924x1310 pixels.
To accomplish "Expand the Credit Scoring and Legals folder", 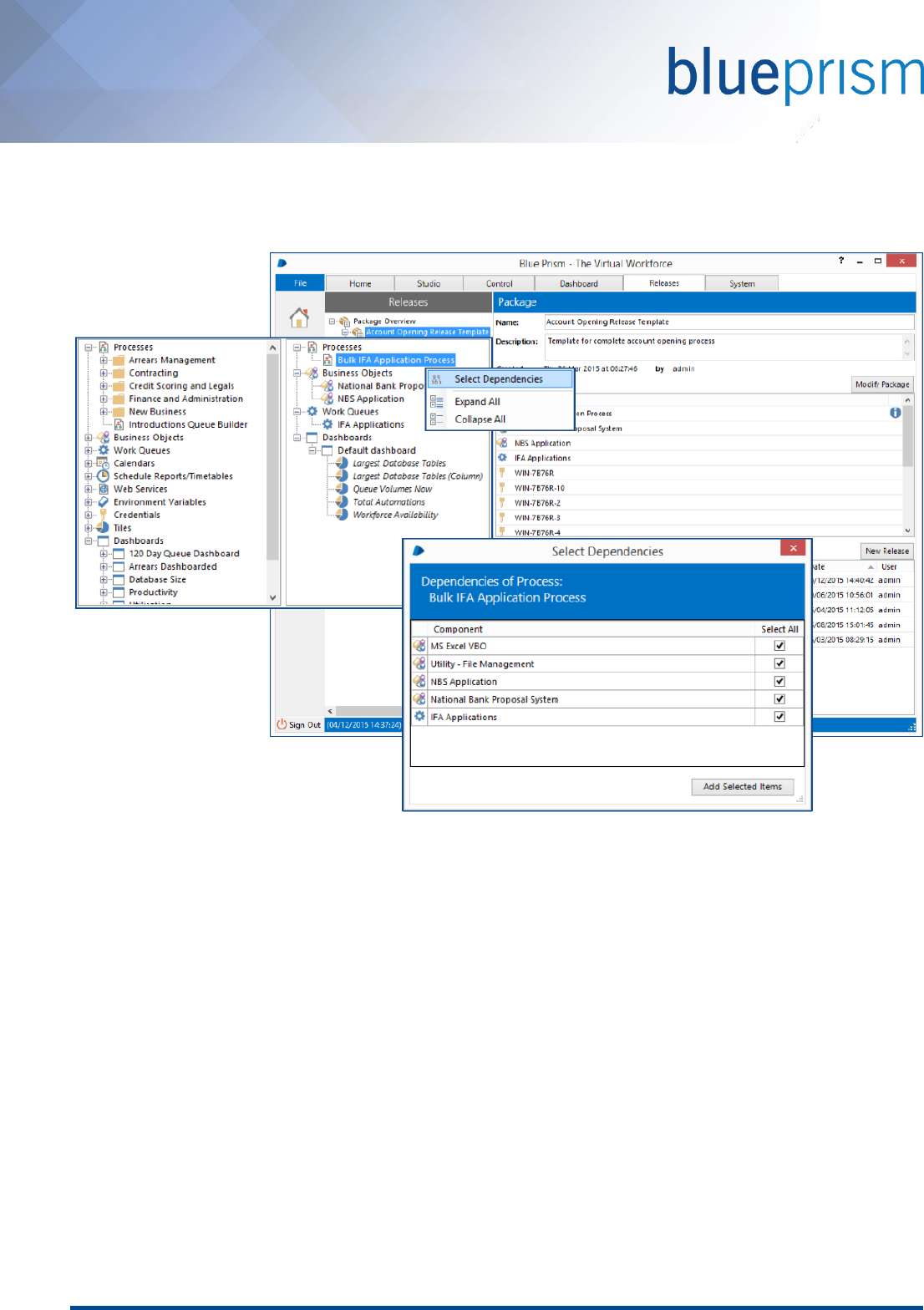I will tap(104, 386).
